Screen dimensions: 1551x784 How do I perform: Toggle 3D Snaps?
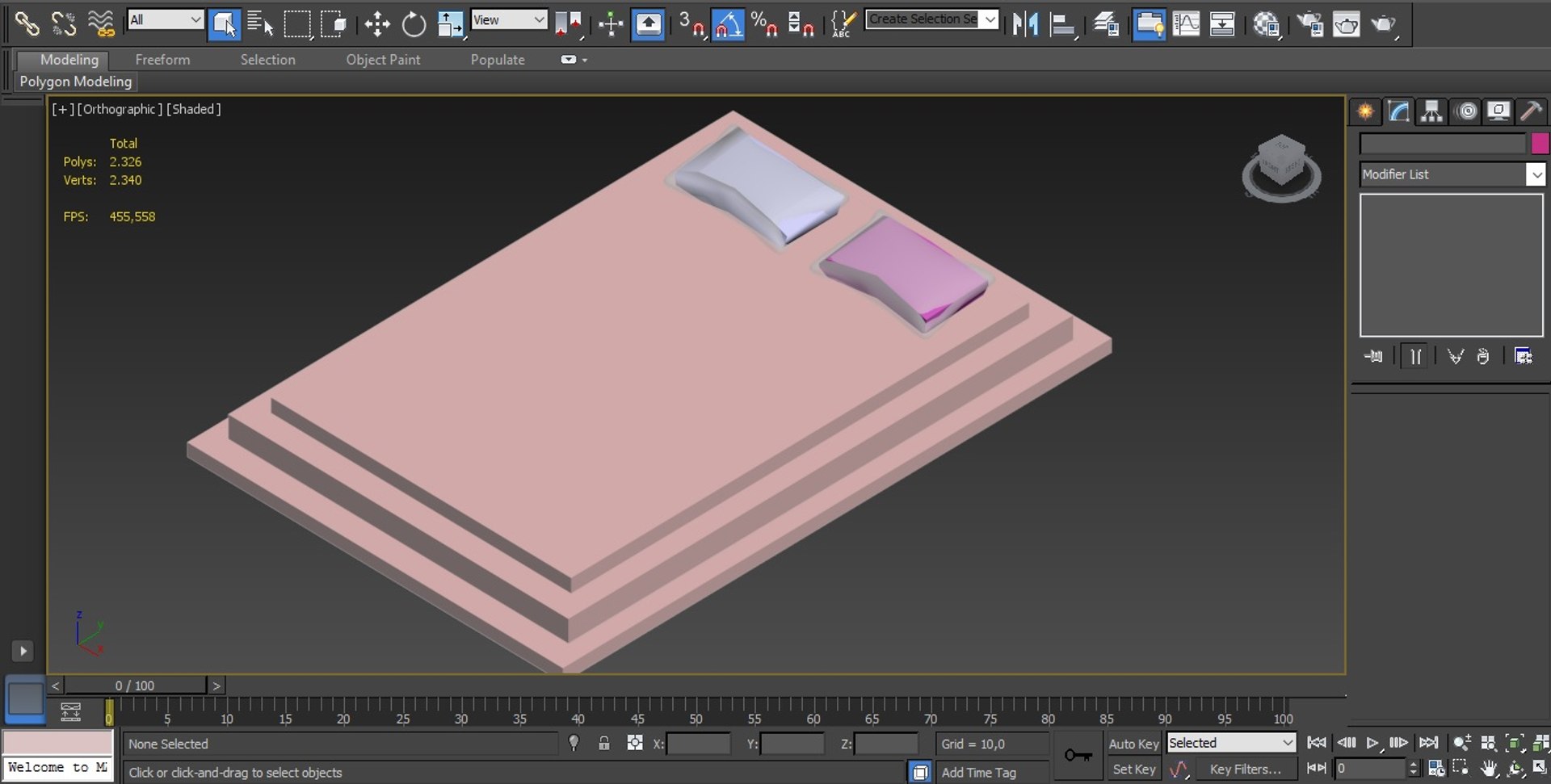691,23
